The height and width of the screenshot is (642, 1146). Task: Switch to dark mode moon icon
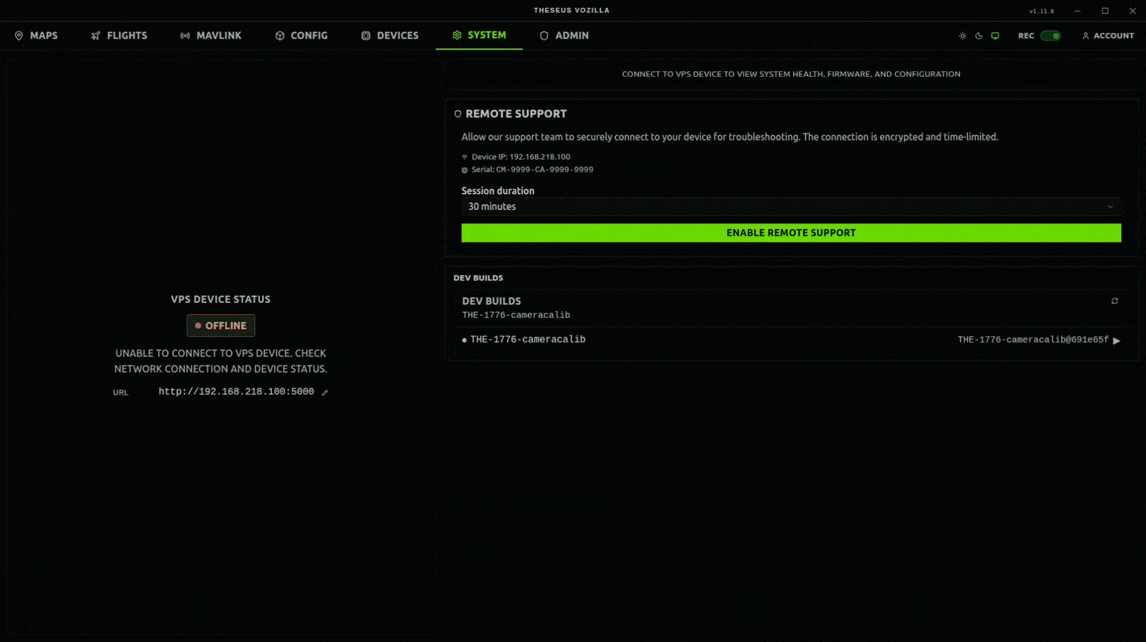point(979,36)
